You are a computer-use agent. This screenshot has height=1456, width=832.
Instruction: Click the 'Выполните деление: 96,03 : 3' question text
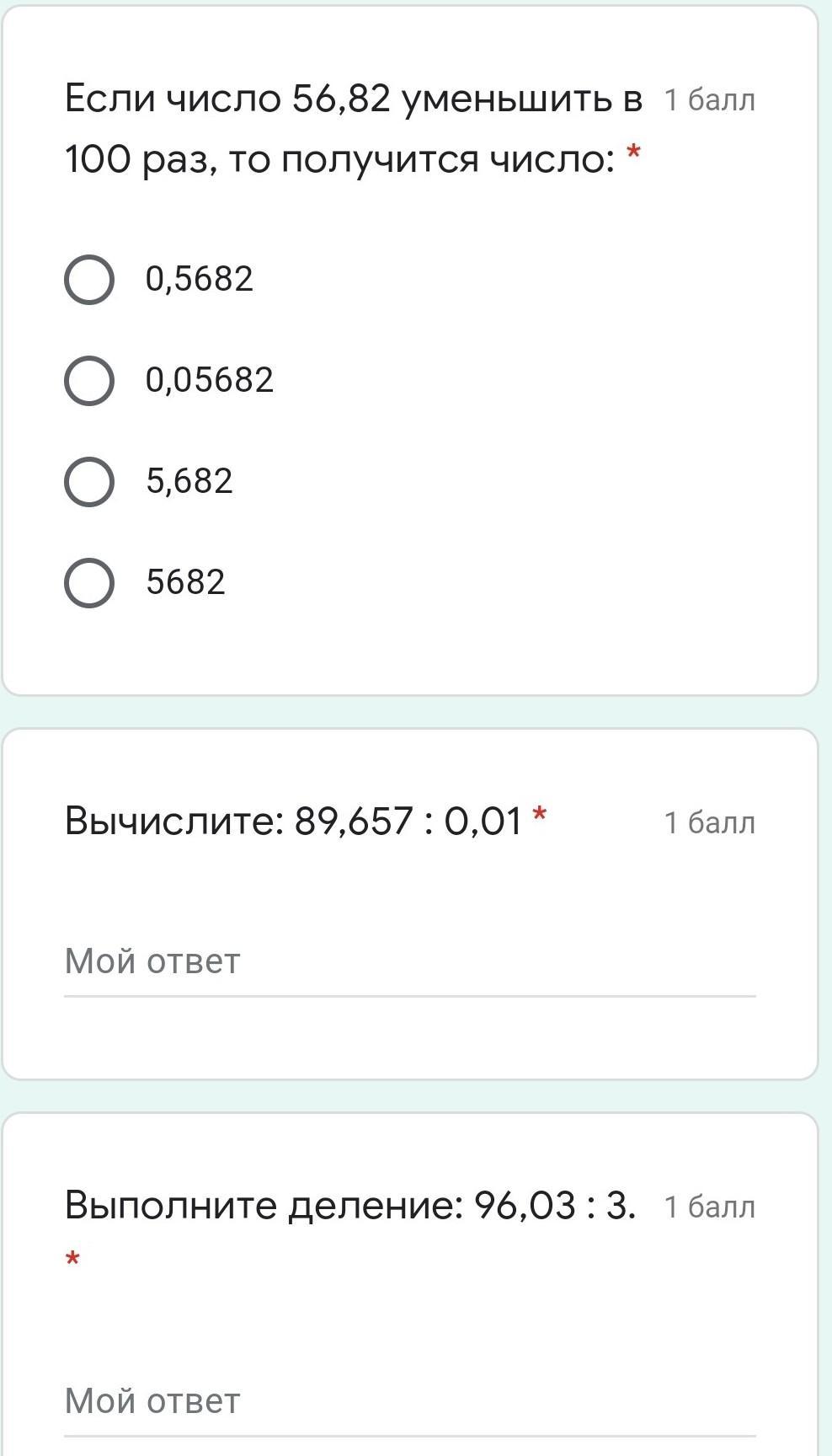[349, 1206]
